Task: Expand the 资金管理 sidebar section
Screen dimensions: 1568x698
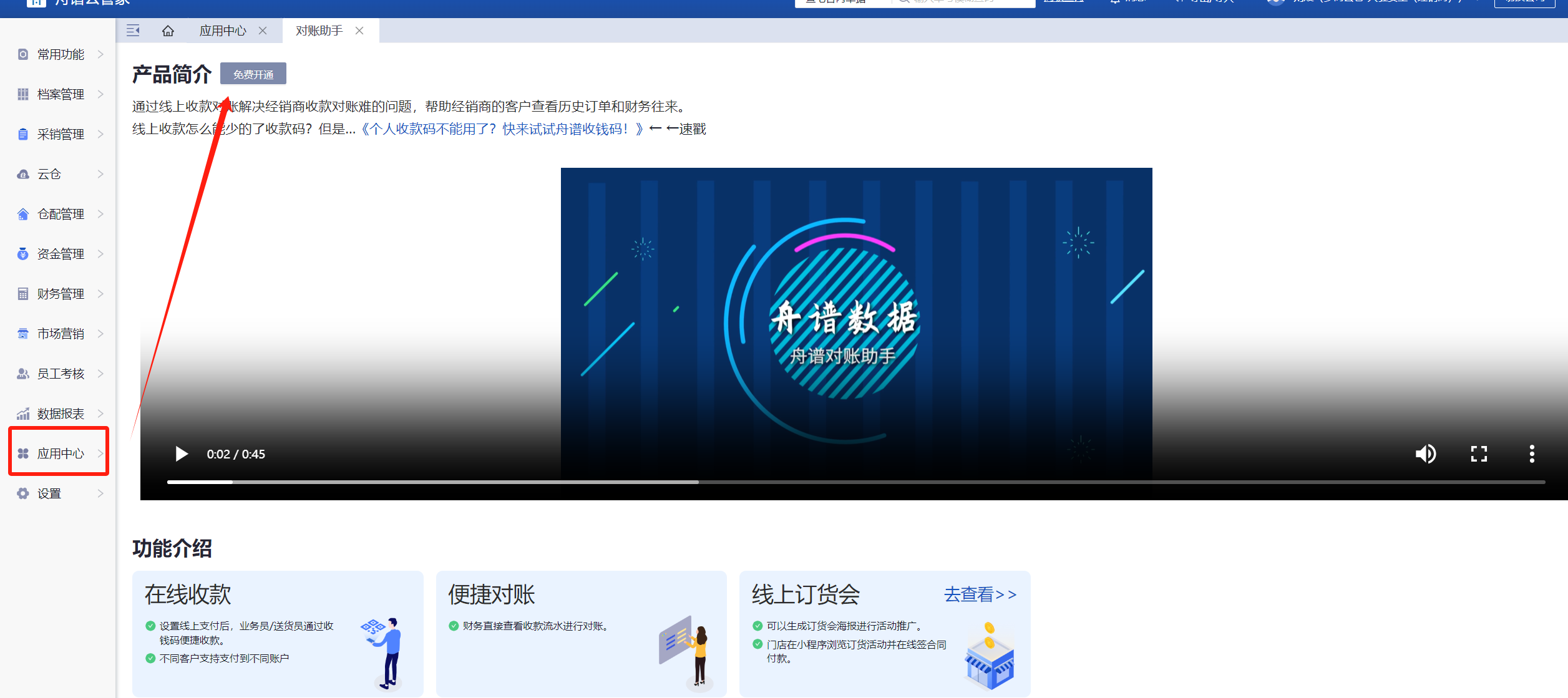Action: pyautogui.click(x=61, y=254)
